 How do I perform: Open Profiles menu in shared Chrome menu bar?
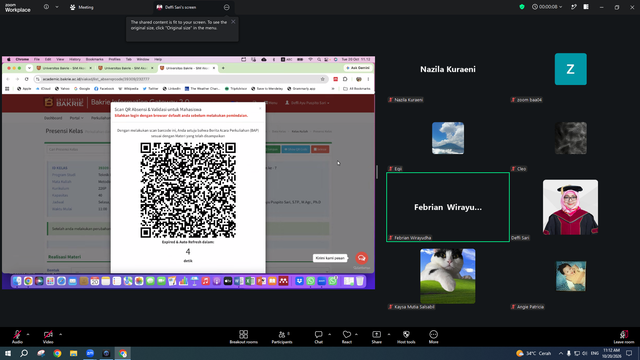[114, 59]
